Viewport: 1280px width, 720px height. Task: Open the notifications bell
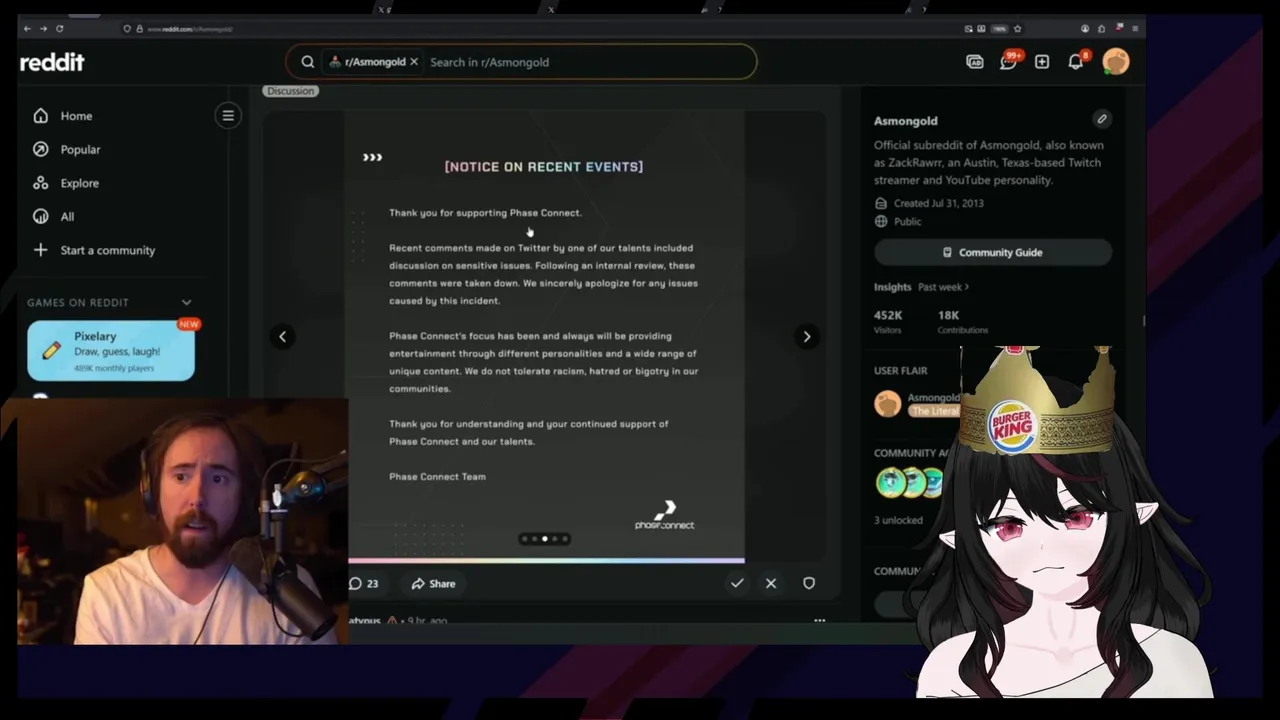point(1076,62)
